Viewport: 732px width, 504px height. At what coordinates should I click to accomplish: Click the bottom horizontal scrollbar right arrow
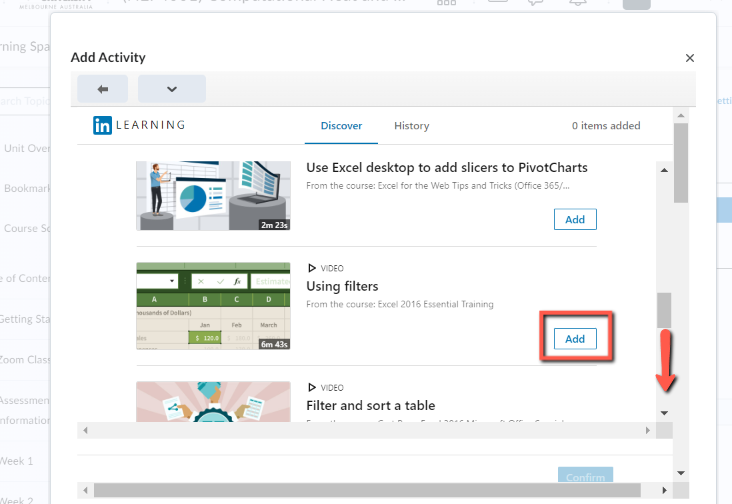click(664, 490)
